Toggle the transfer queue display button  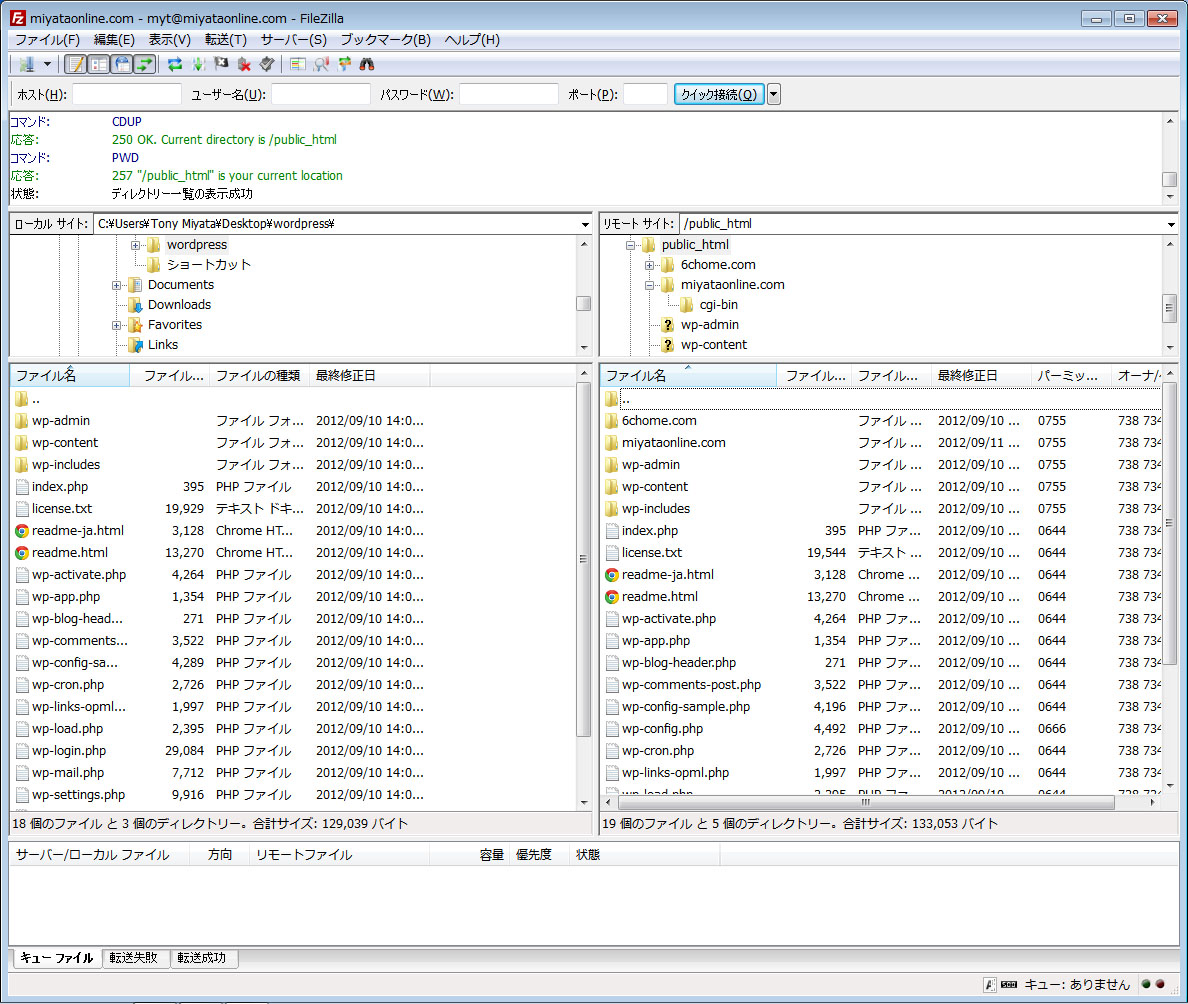pyautogui.click(x=145, y=64)
